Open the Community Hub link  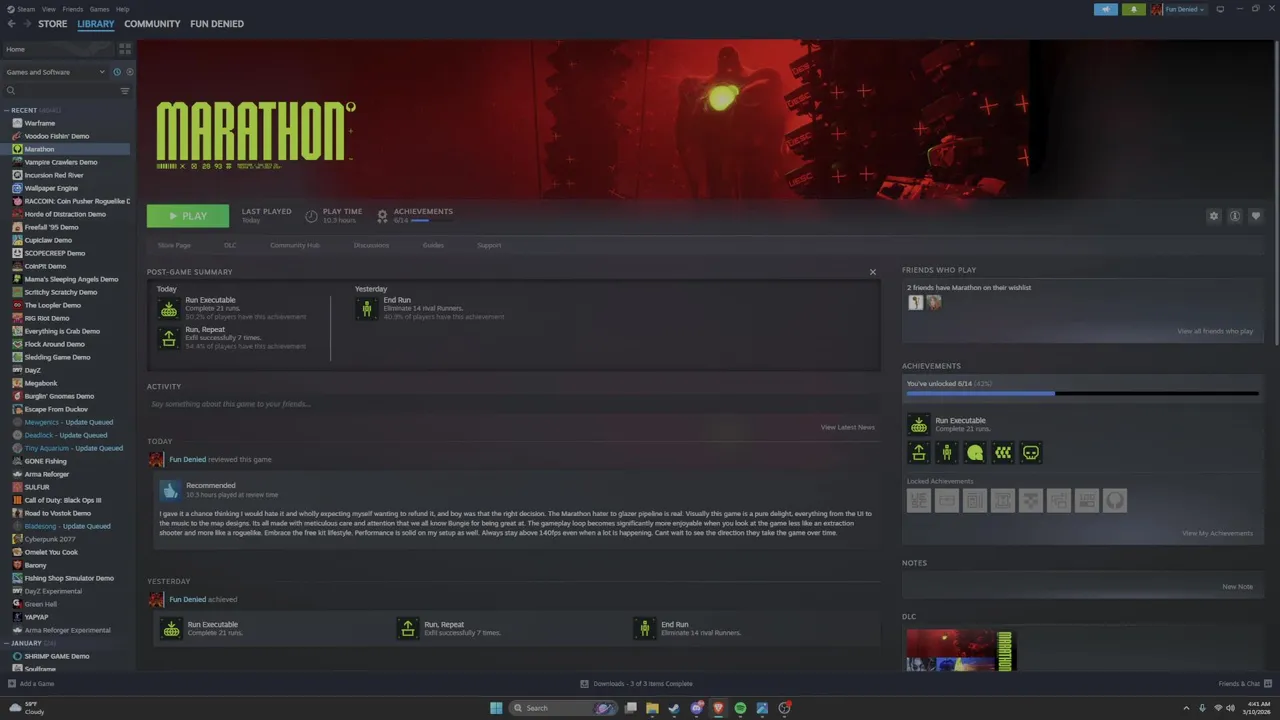click(x=294, y=245)
